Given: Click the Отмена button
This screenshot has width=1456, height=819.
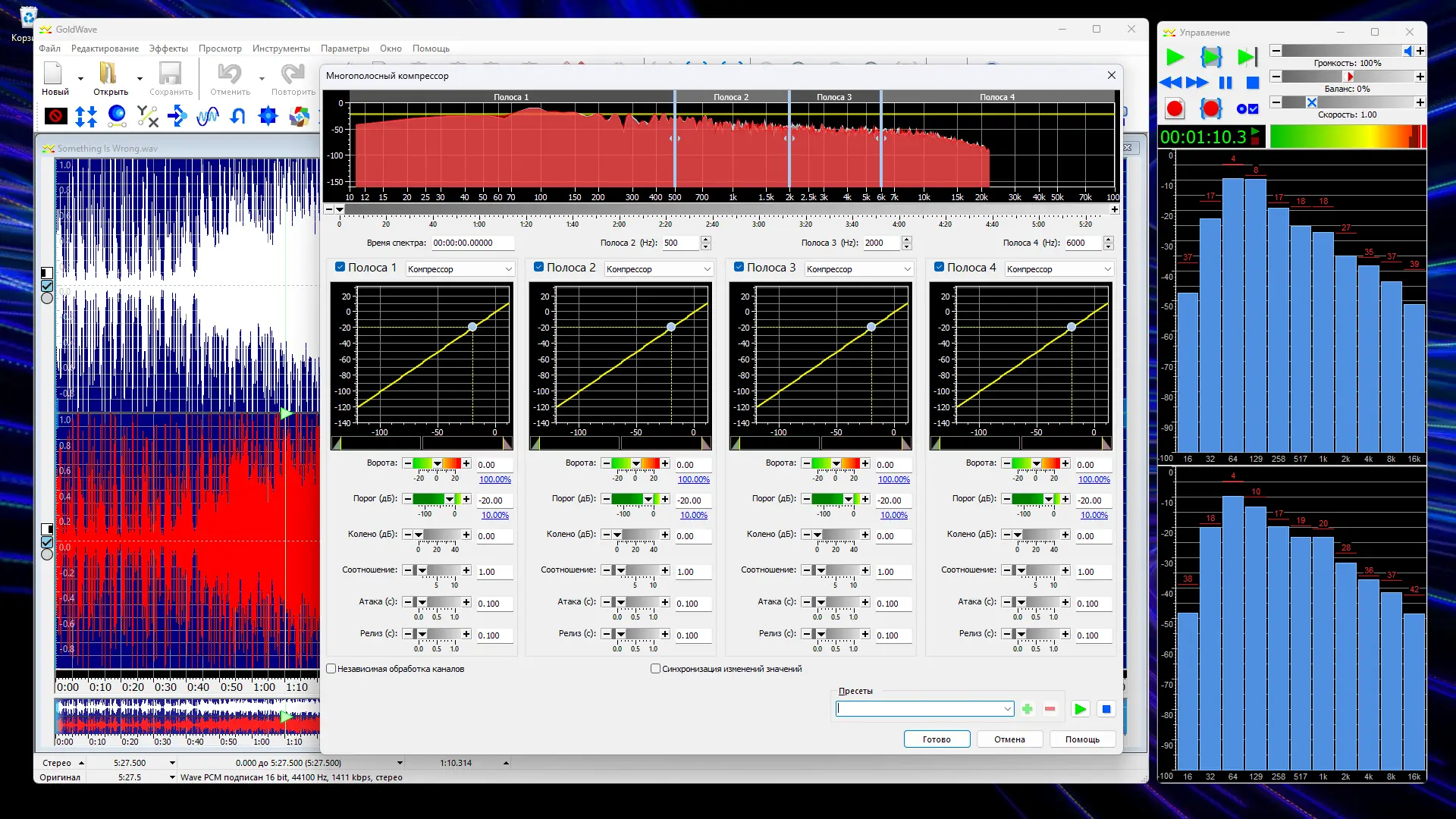Looking at the screenshot, I should point(1009,739).
